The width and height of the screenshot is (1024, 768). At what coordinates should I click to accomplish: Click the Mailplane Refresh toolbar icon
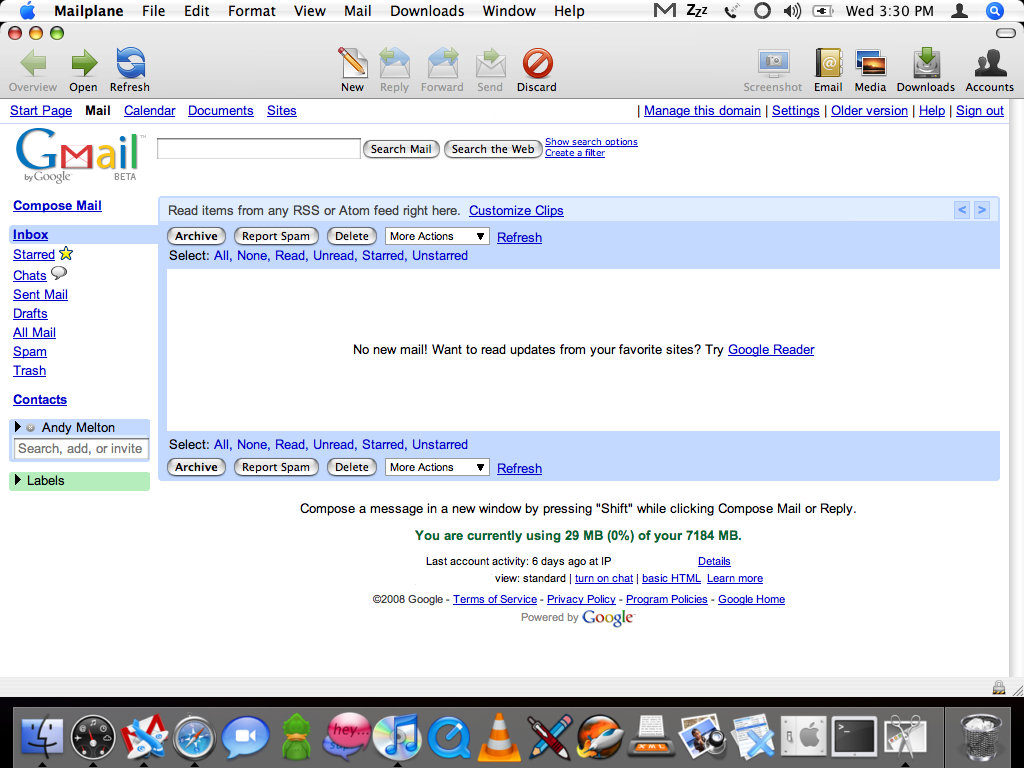tap(130, 63)
